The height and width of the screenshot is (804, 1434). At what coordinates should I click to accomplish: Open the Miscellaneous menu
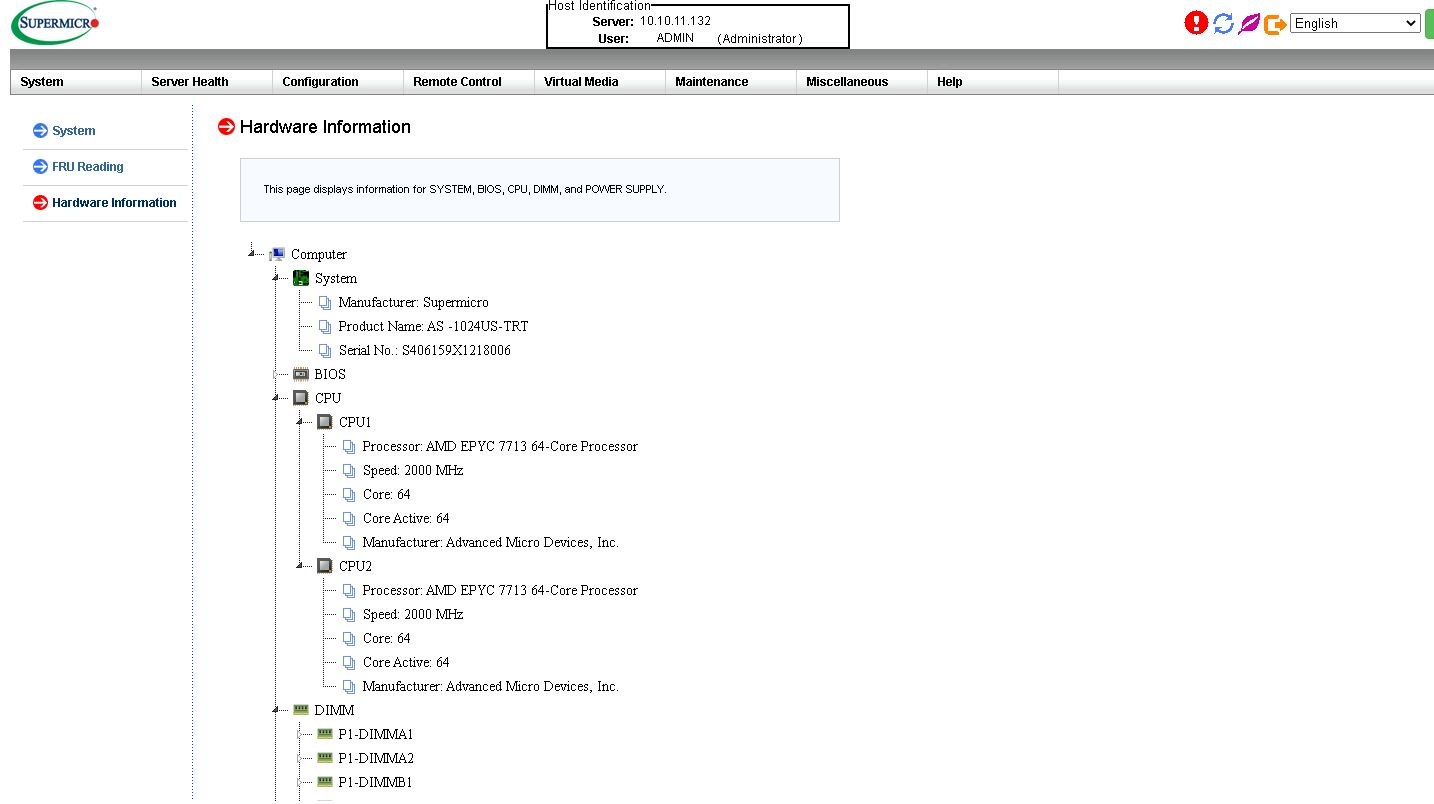coord(862,82)
